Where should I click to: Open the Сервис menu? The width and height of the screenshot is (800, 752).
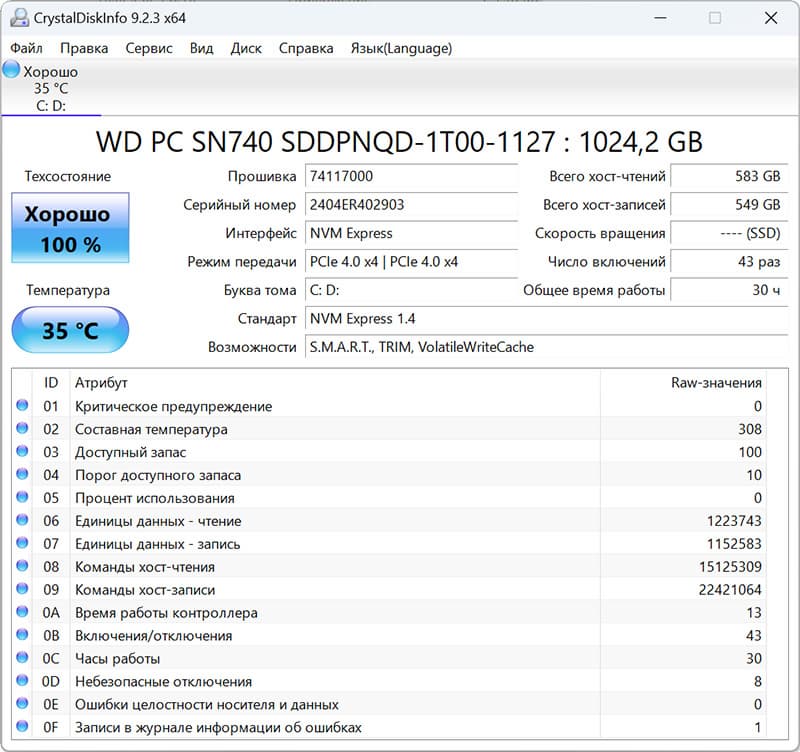[x=149, y=48]
